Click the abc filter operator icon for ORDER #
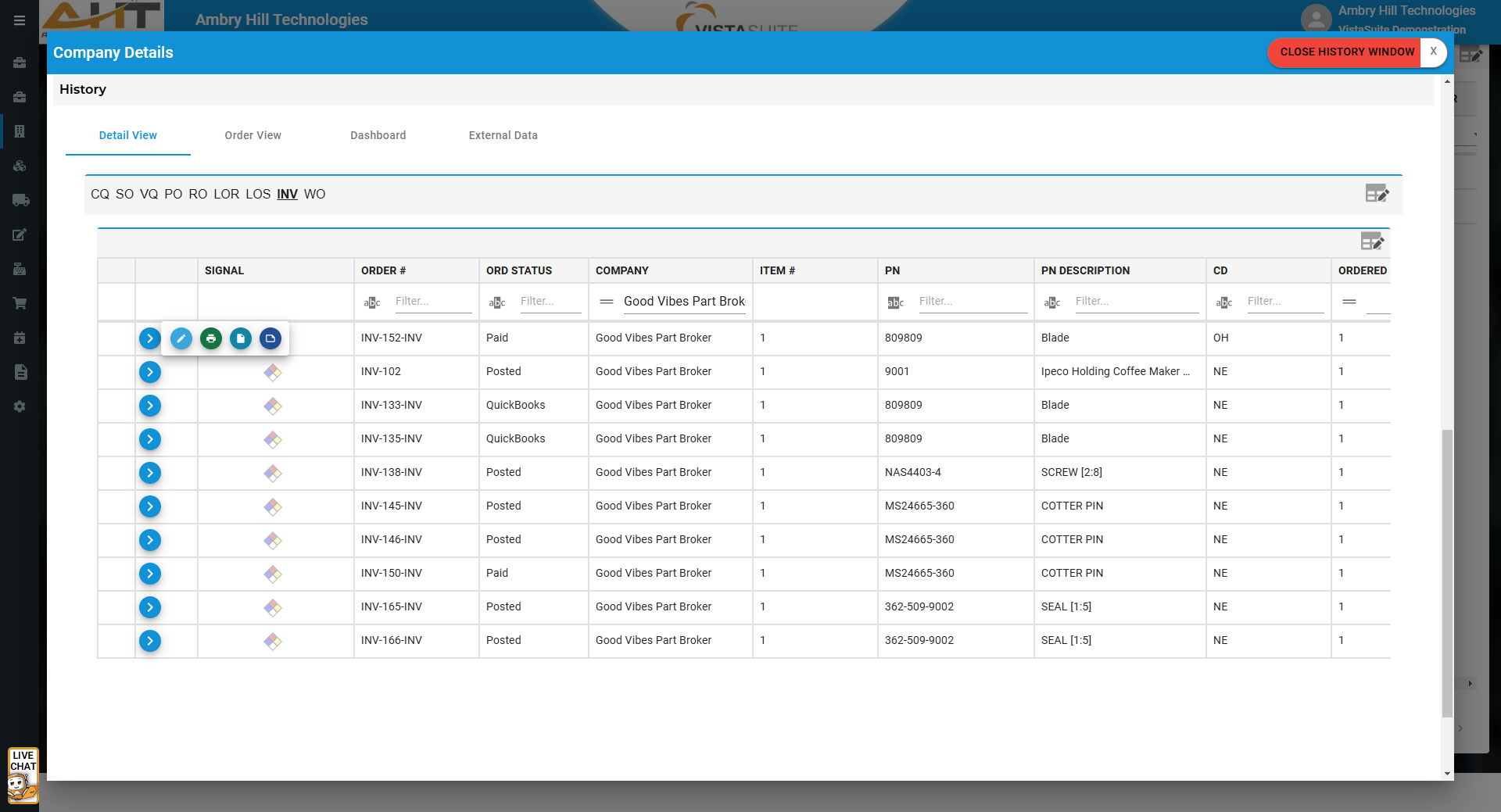 coord(372,302)
